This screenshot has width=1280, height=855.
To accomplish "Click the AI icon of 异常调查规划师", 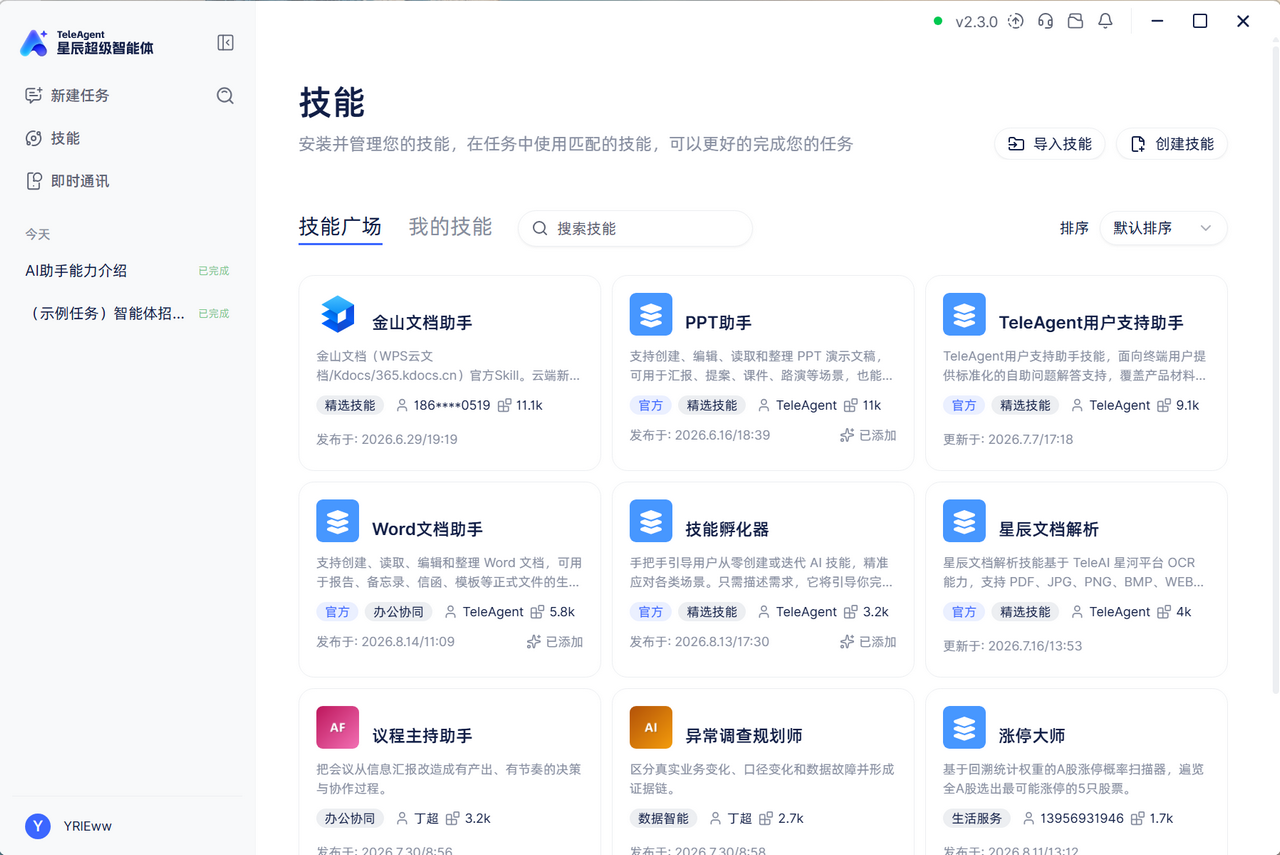I will coord(651,728).
